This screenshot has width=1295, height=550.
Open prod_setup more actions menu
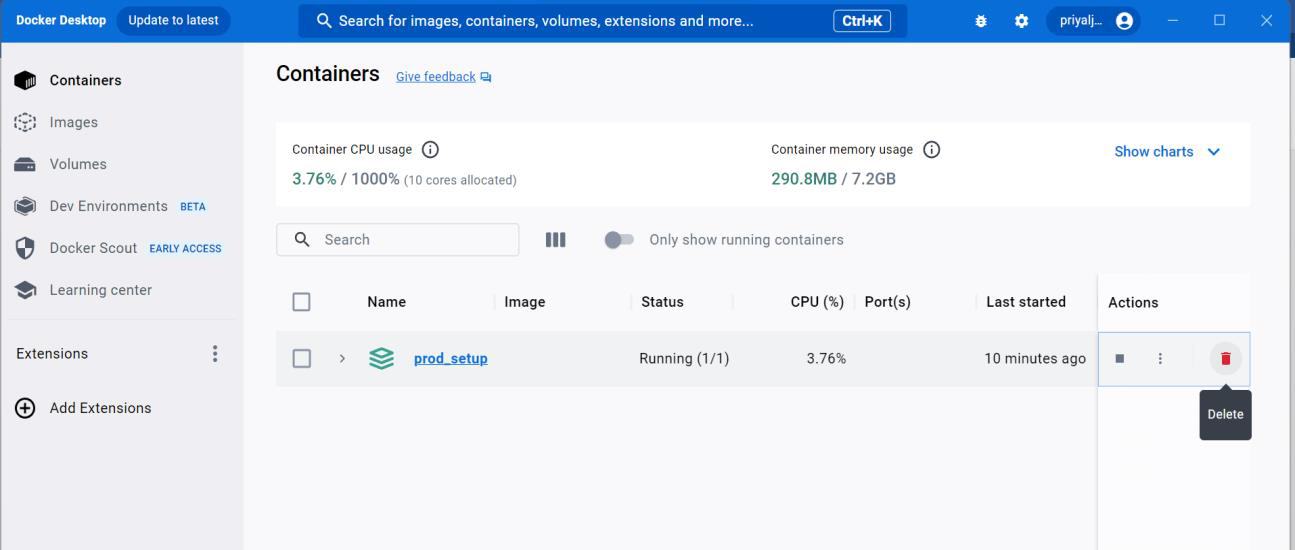coord(1160,358)
